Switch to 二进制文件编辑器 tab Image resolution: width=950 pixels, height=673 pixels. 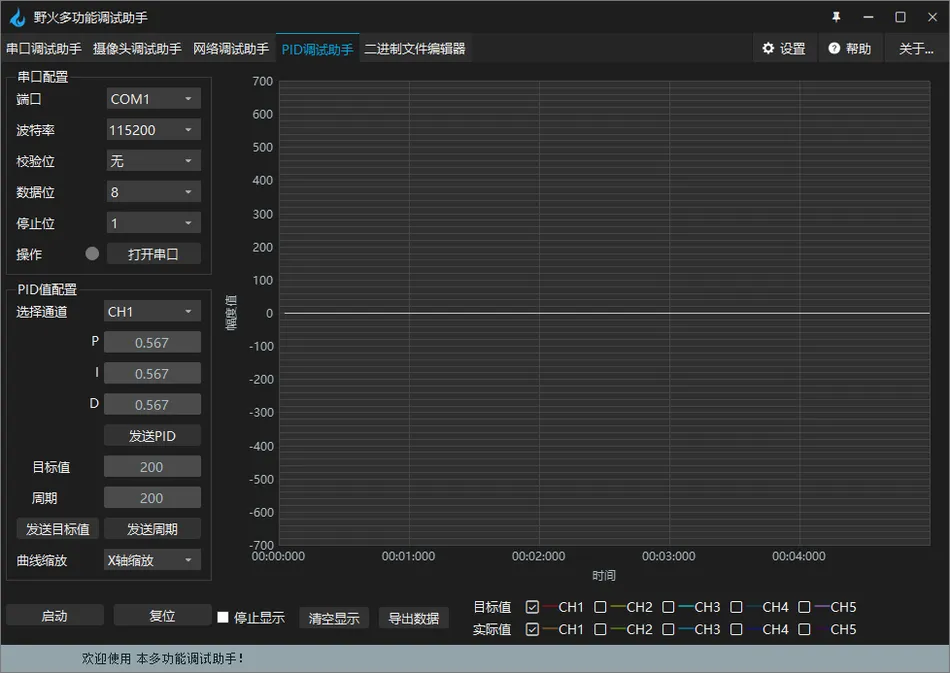tap(415, 48)
